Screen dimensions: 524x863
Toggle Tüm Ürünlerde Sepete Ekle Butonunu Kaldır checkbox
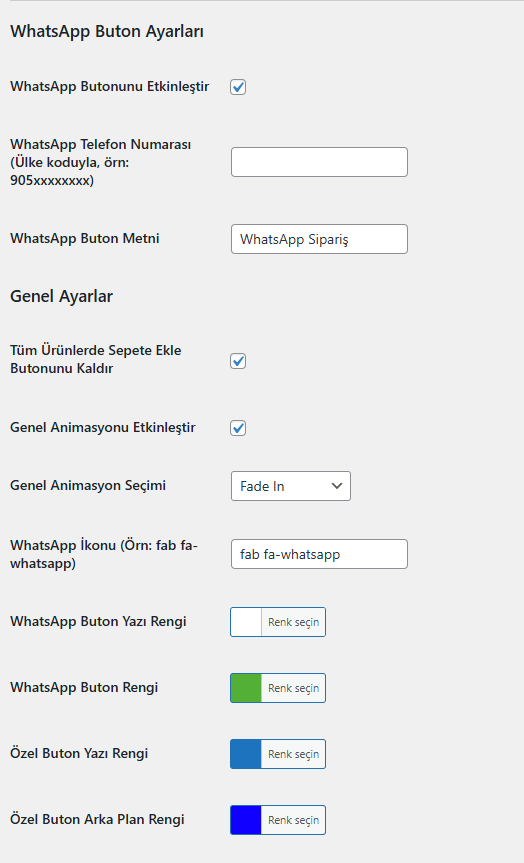238,361
